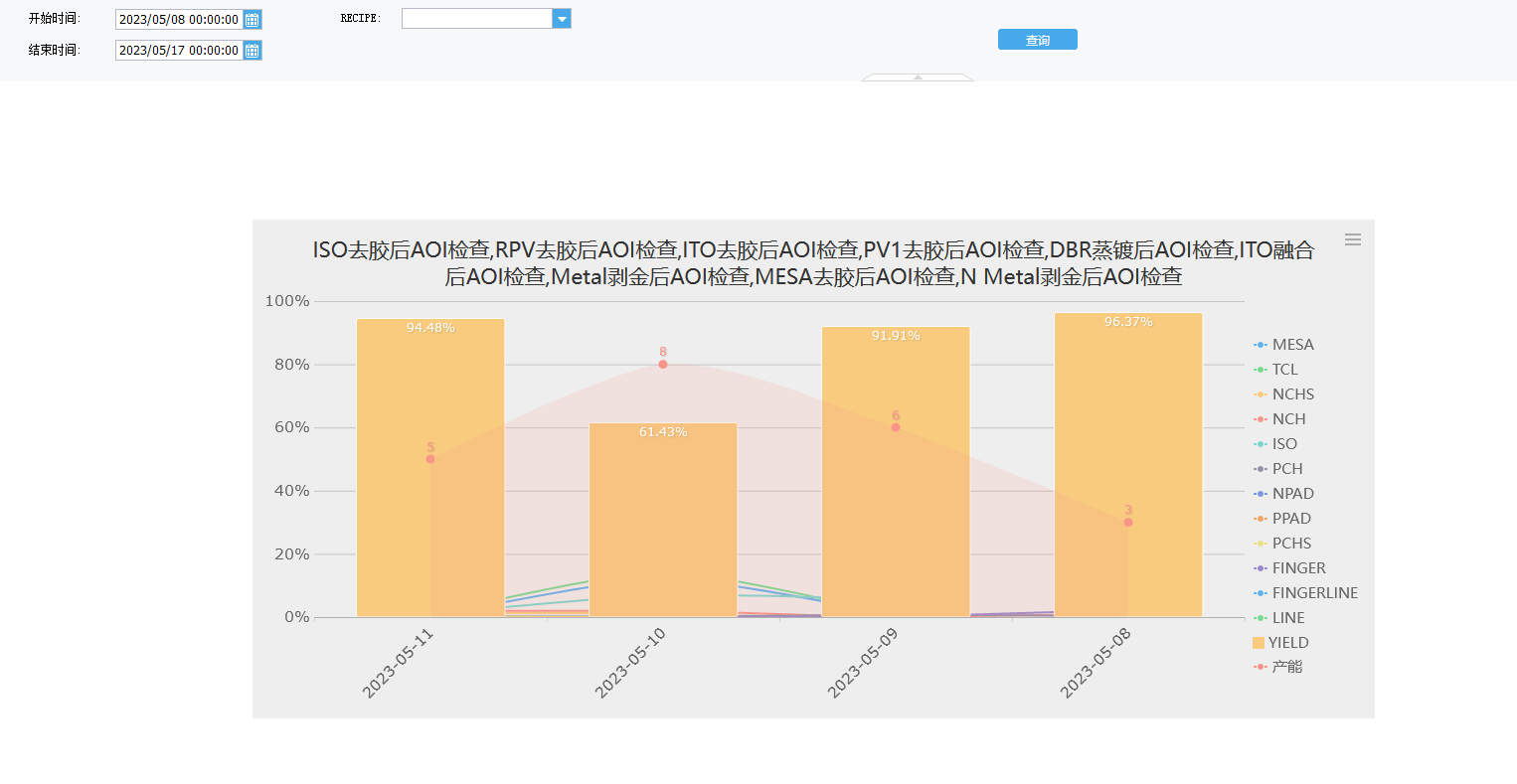Click the 0% y-axis label
1517x784 pixels.
coord(297,617)
